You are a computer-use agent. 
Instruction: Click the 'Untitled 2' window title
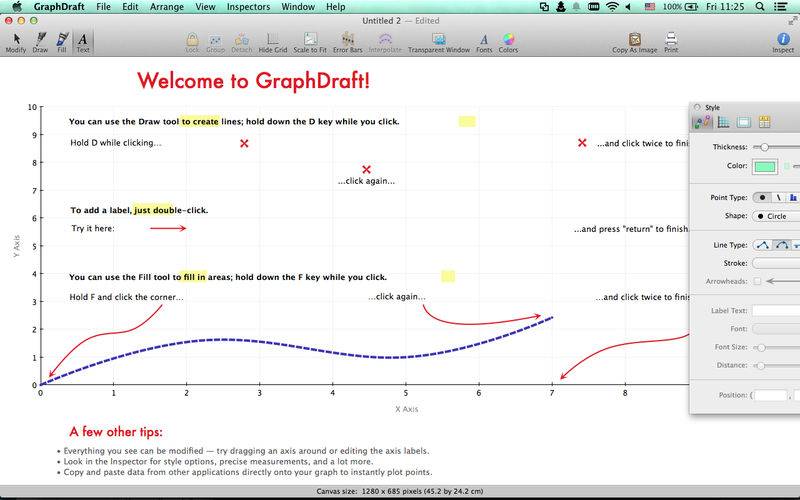pyautogui.click(x=382, y=21)
